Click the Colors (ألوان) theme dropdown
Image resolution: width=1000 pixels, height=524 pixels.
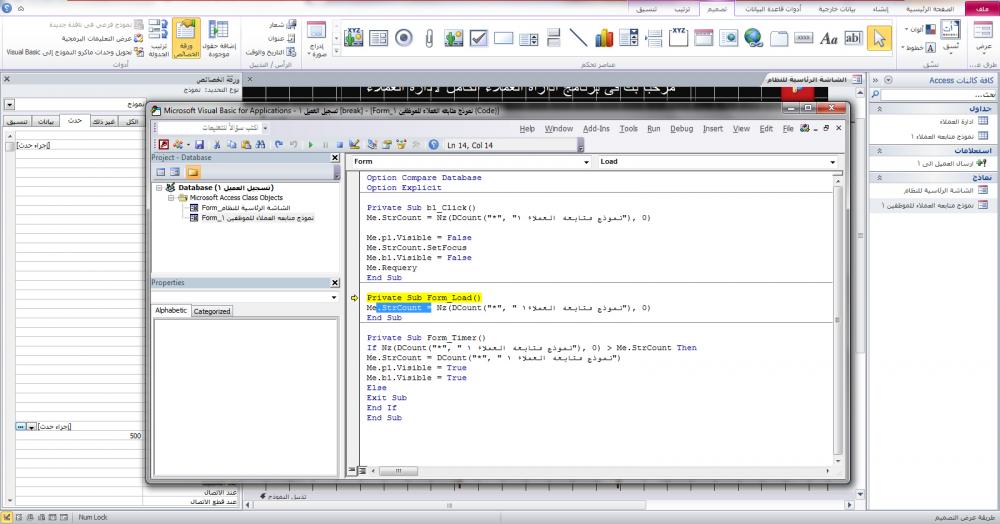point(920,29)
